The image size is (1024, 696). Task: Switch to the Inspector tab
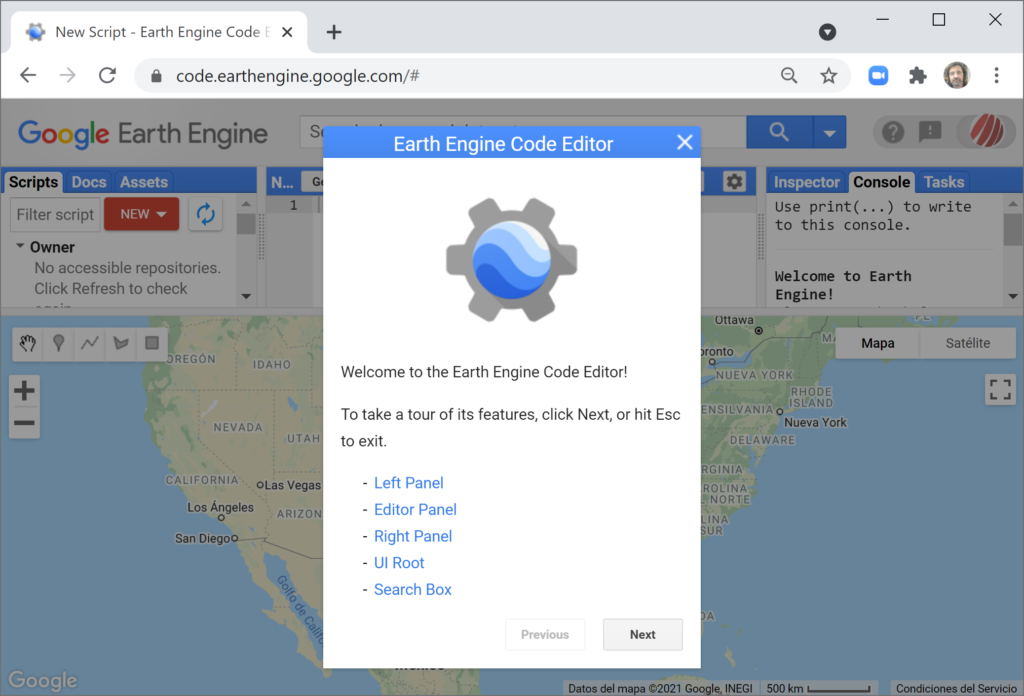tap(807, 182)
